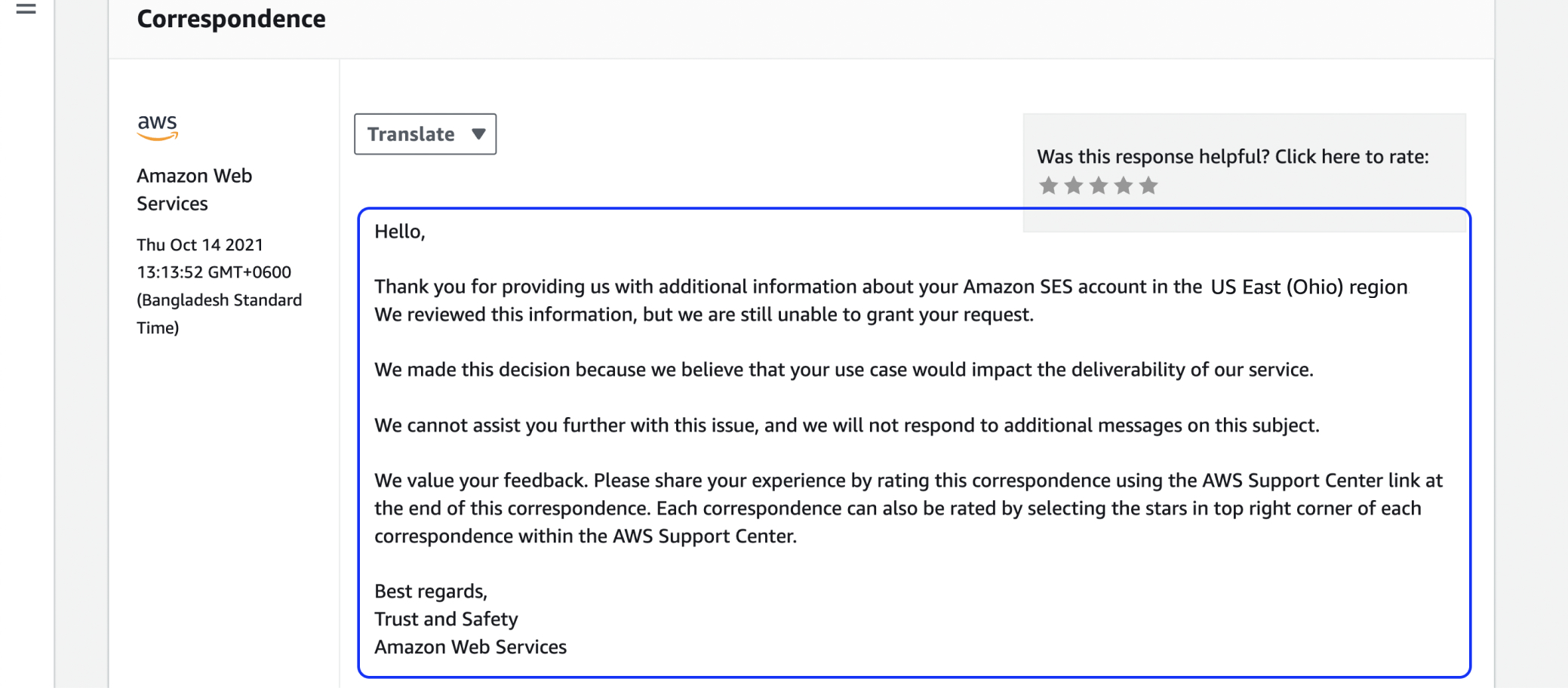Click the Amazon Web Services sender name
The height and width of the screenshot is (688, 1568).
tap(194, 189)
